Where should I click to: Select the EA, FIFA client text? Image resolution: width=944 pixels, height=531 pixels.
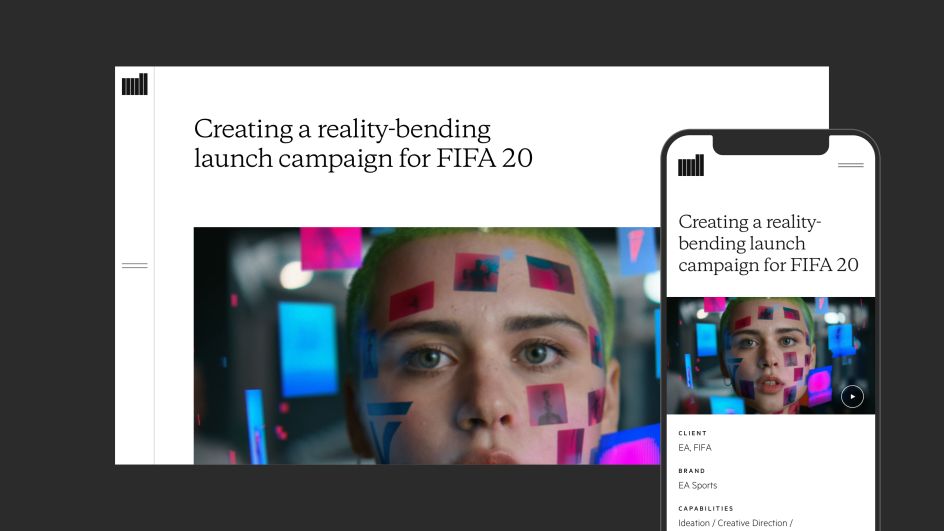tap(695, 447)
